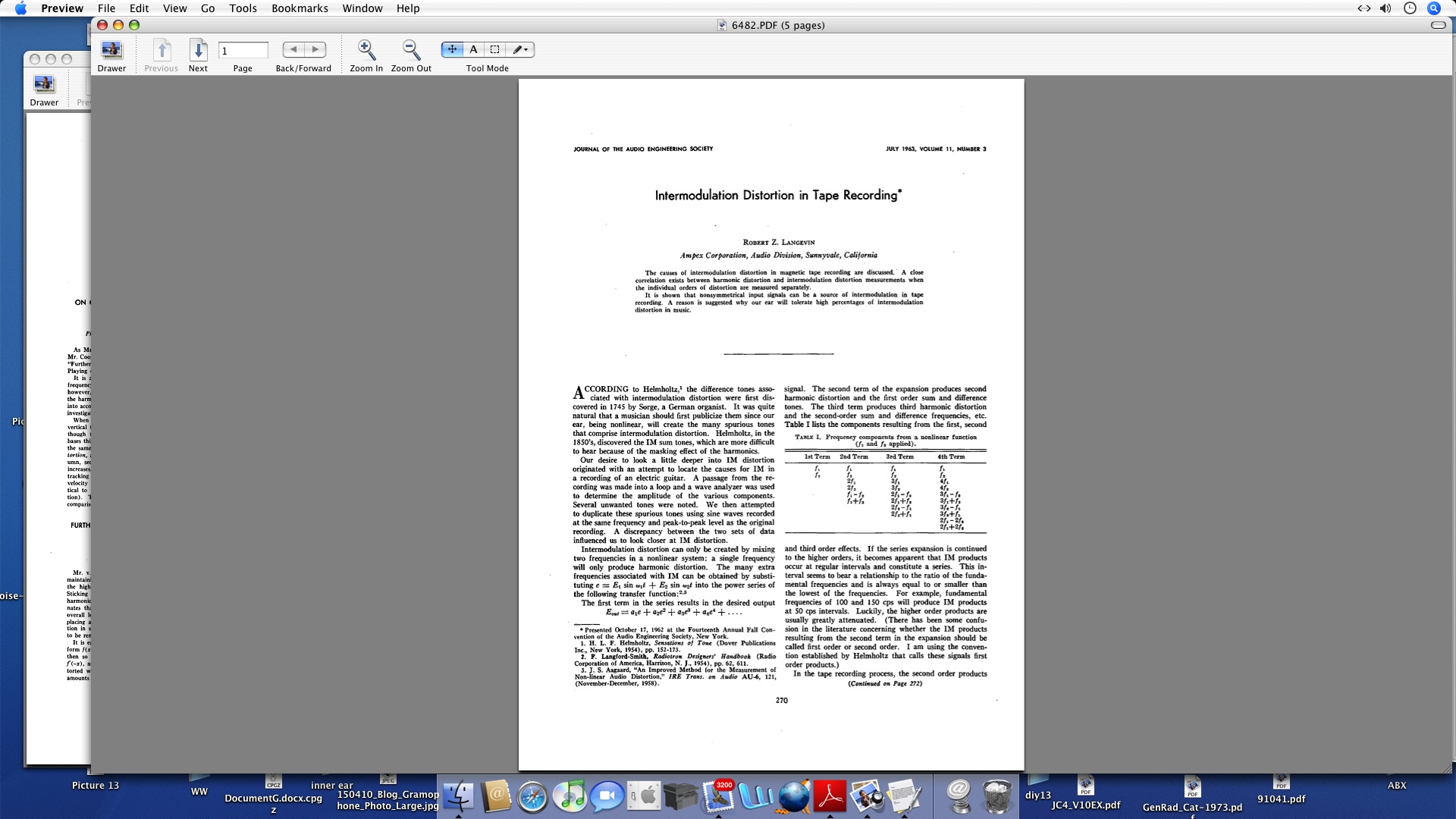
Task: Open Finder from the Dock
Action: click(458, 796)
